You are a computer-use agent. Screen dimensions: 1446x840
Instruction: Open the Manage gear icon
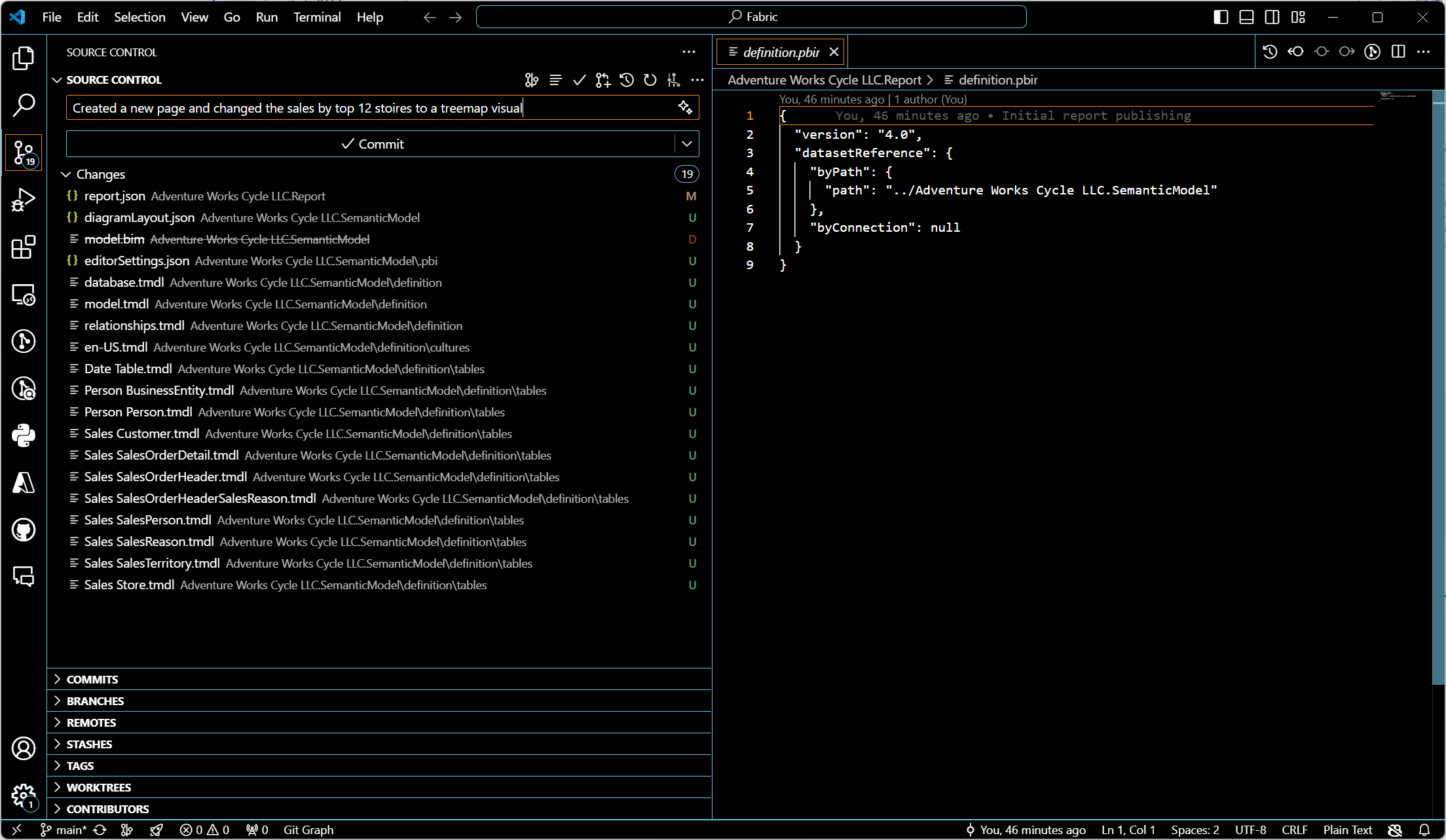pyautogui.click(x=24, y=795)
